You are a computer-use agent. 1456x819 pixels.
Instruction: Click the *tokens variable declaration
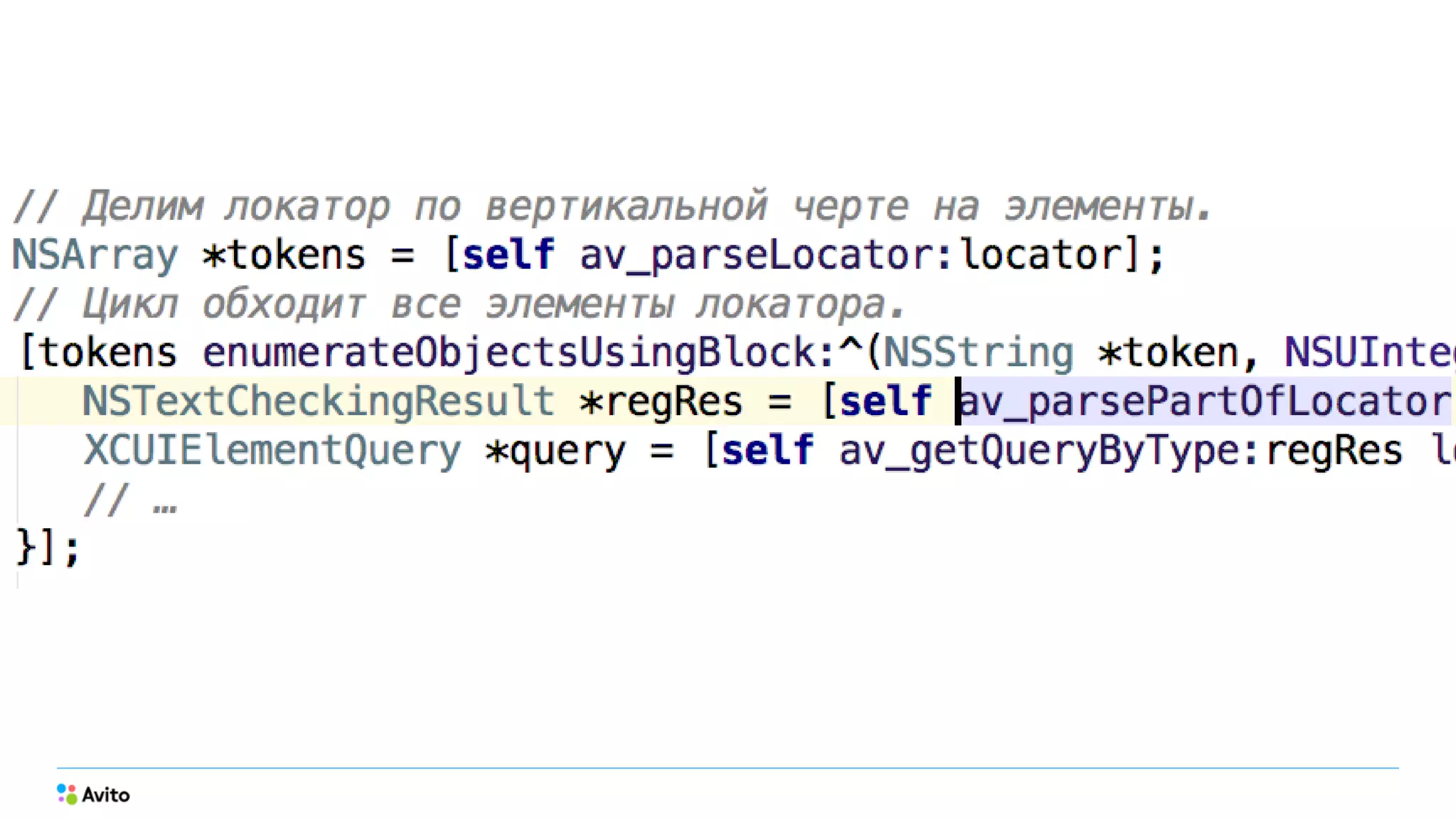pyautogui.click(x=284, y=255)
